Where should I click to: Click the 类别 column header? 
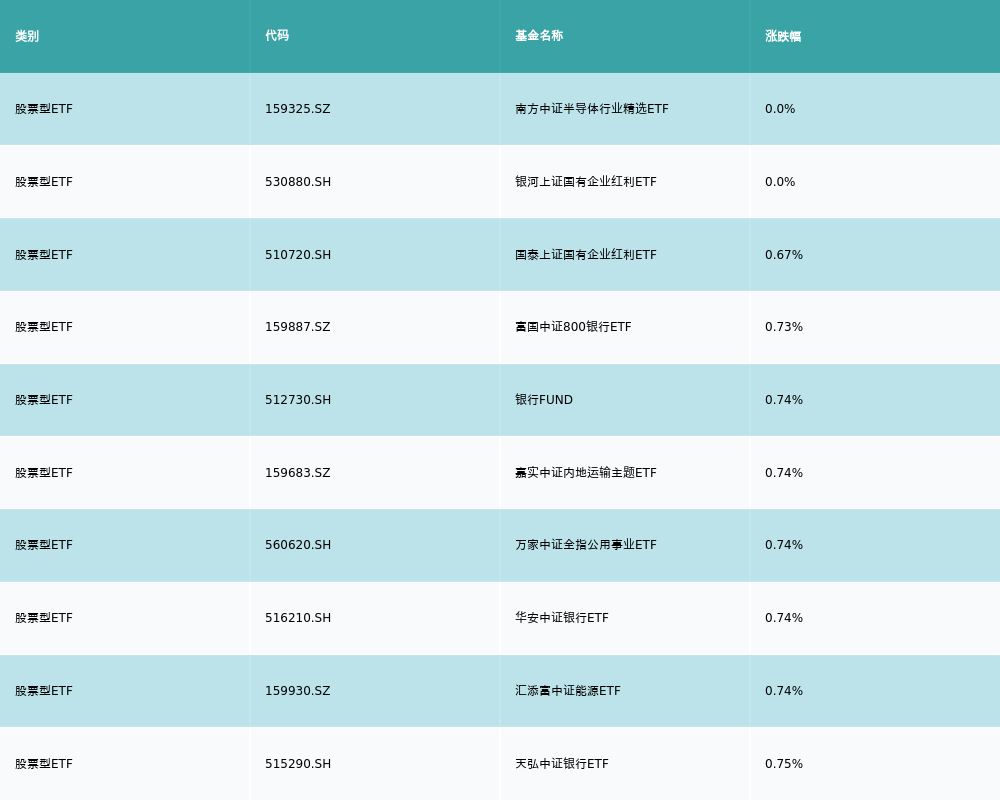coord(27,36)
